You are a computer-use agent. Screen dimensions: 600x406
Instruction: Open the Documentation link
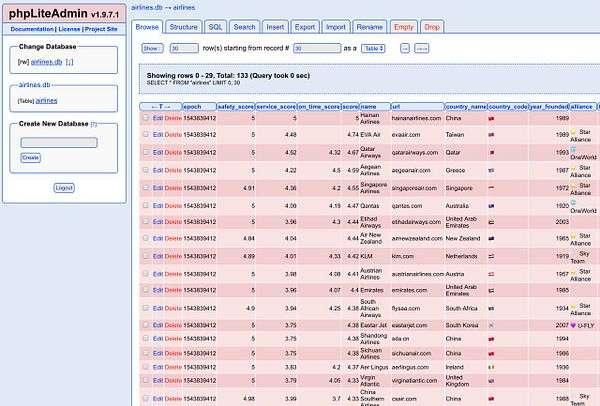[x=33, y=29]
